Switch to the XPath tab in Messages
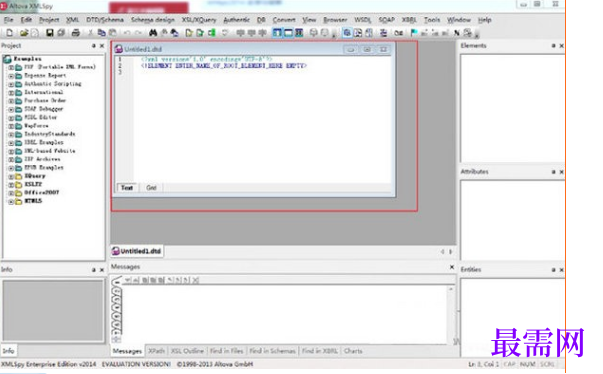Screen dimensions: 603x374 [157, 351]
